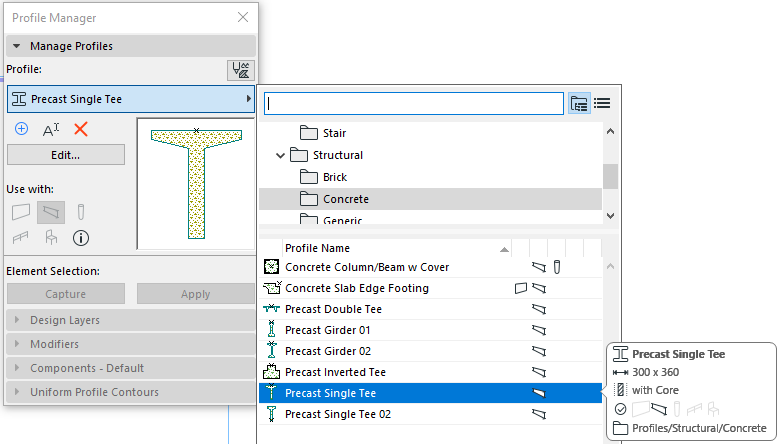Toggle Use with Wall icon

point(21,212)
